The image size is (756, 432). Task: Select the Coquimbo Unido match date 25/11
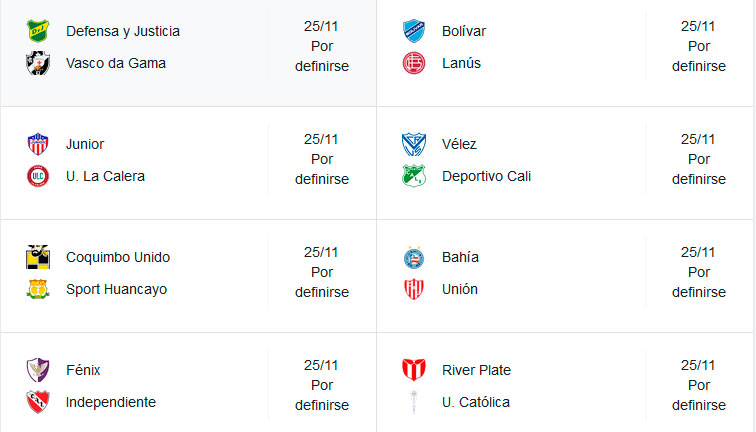click(321, 252)
